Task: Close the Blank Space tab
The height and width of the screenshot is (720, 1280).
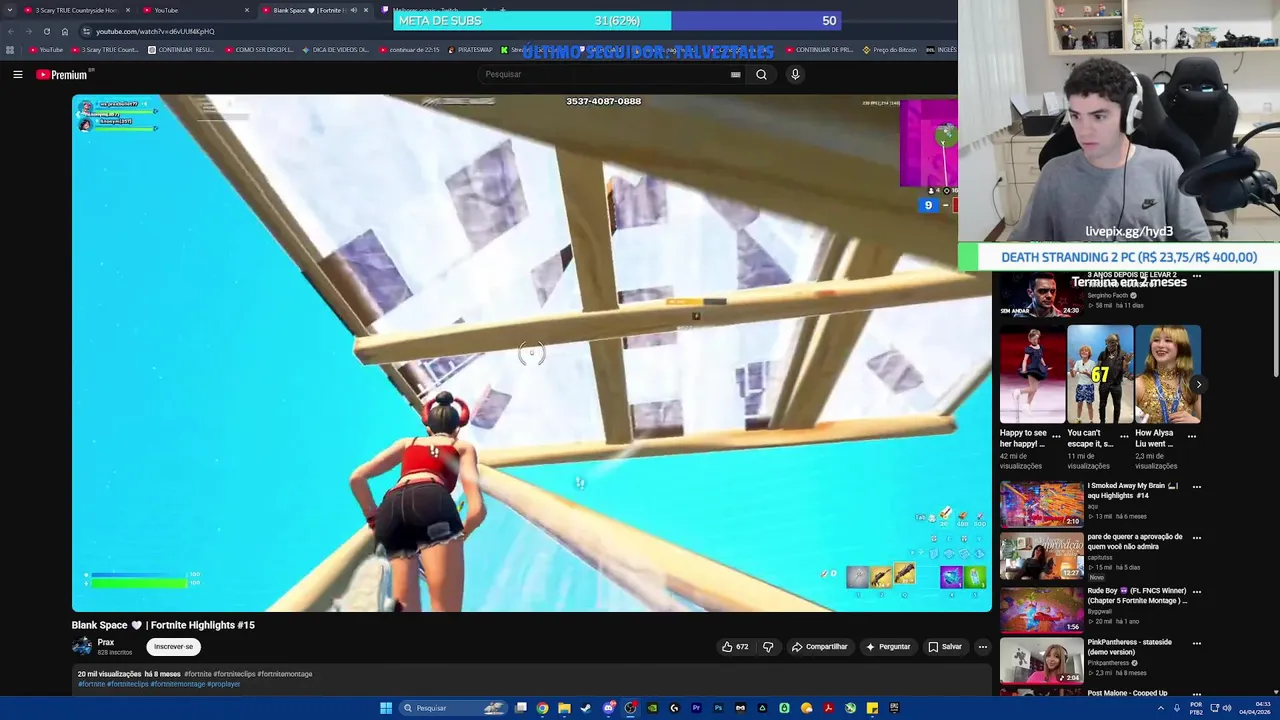Action: click(366, 10)
